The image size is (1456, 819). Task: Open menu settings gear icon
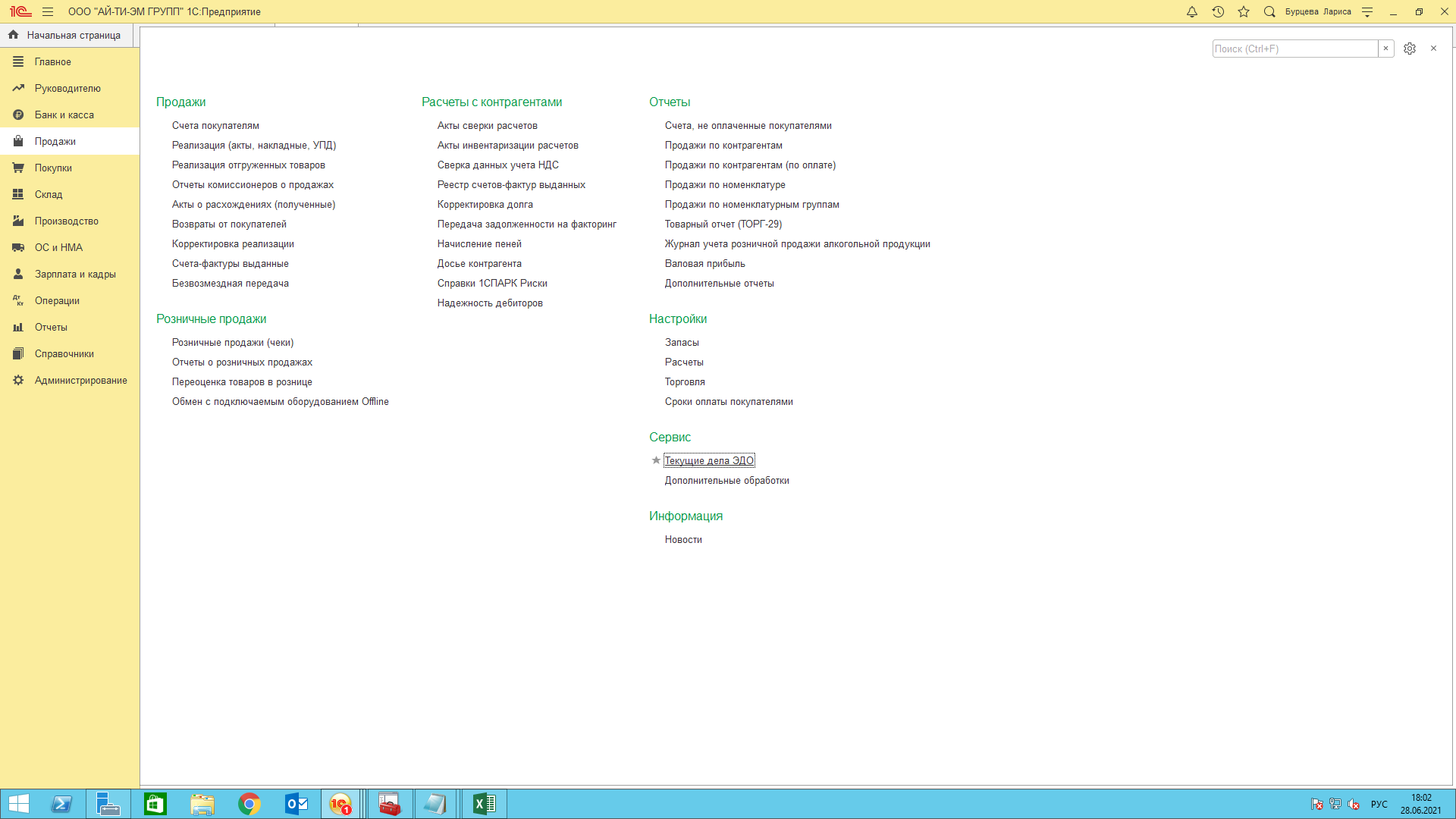(1410, 49)
